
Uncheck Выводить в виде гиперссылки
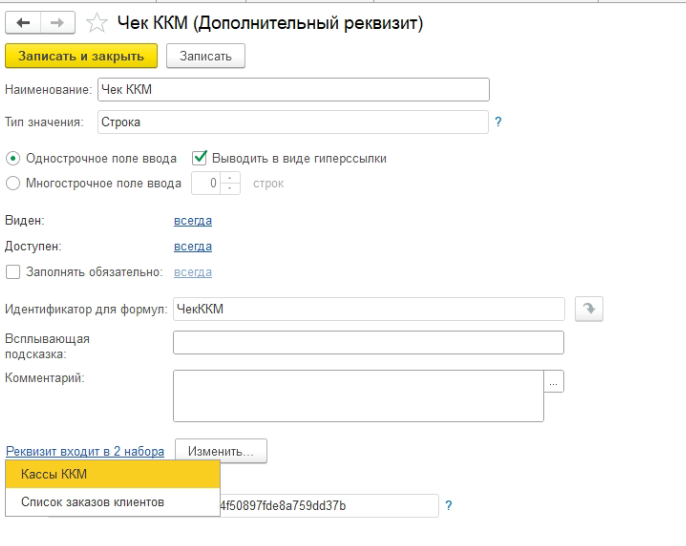pyautogui.click(x=199, y=158)
